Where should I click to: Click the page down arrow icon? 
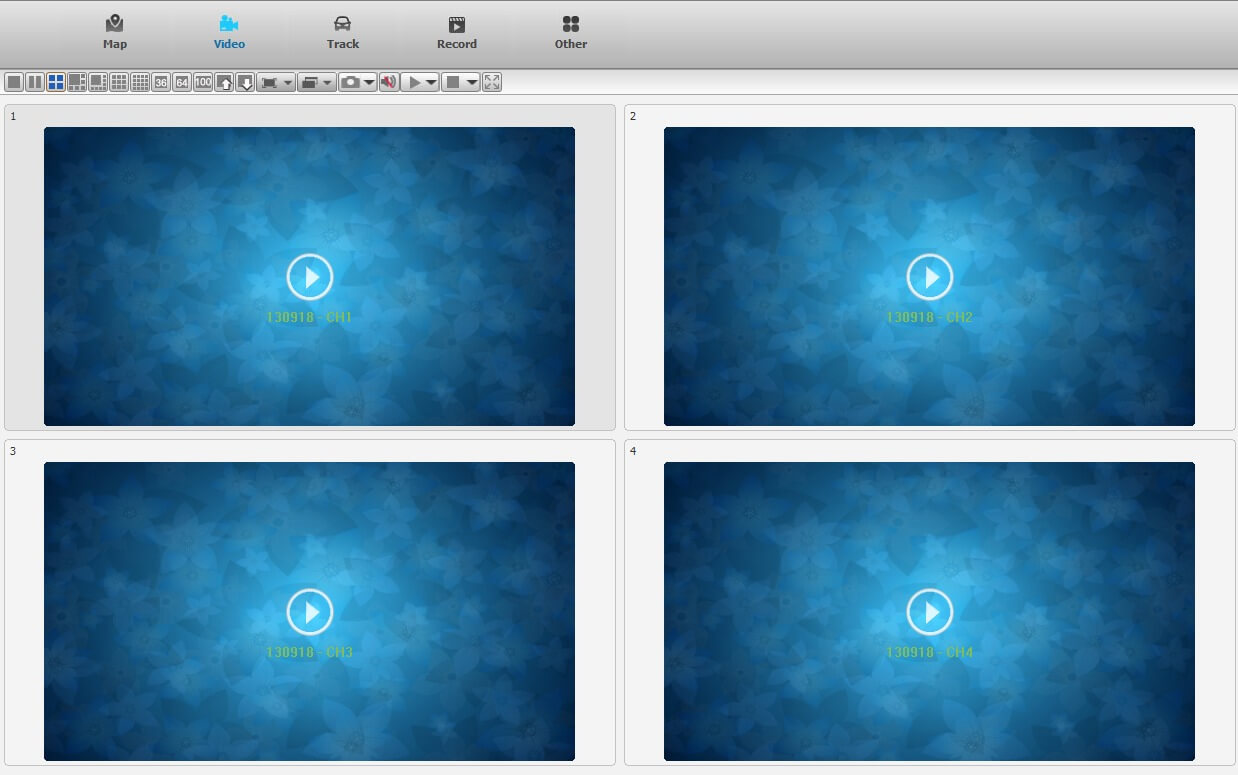[x=245, y=82]
